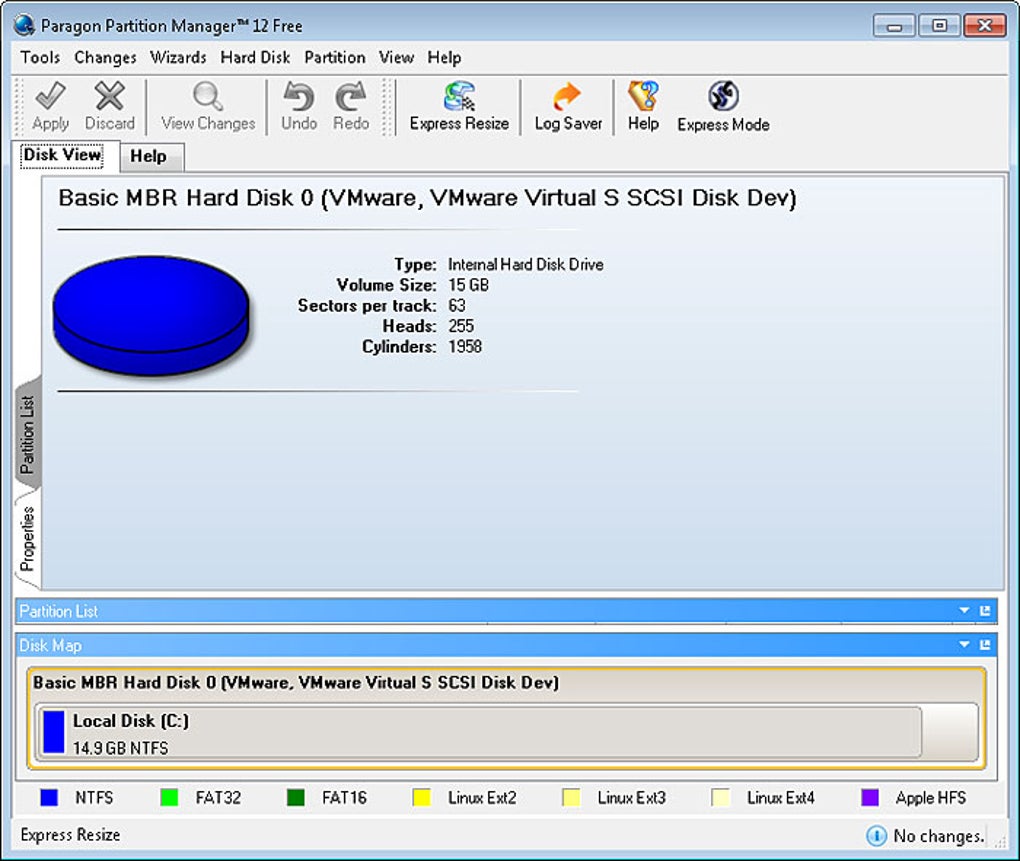1020x861 pixels.
Task: Click 'Internal Hard Disk Drive' type value
Action: click(x=526, y=264)
